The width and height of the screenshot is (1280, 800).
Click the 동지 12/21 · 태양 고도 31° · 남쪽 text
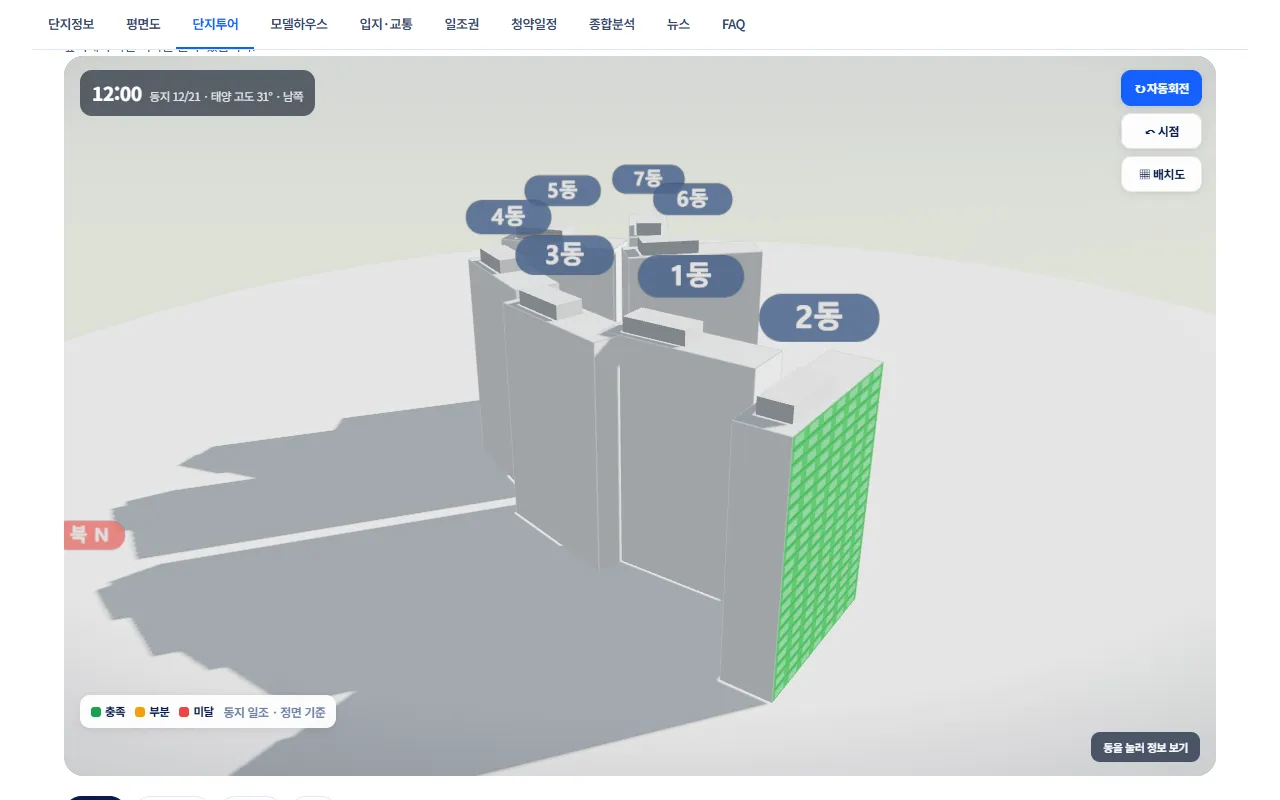(226, 97)
